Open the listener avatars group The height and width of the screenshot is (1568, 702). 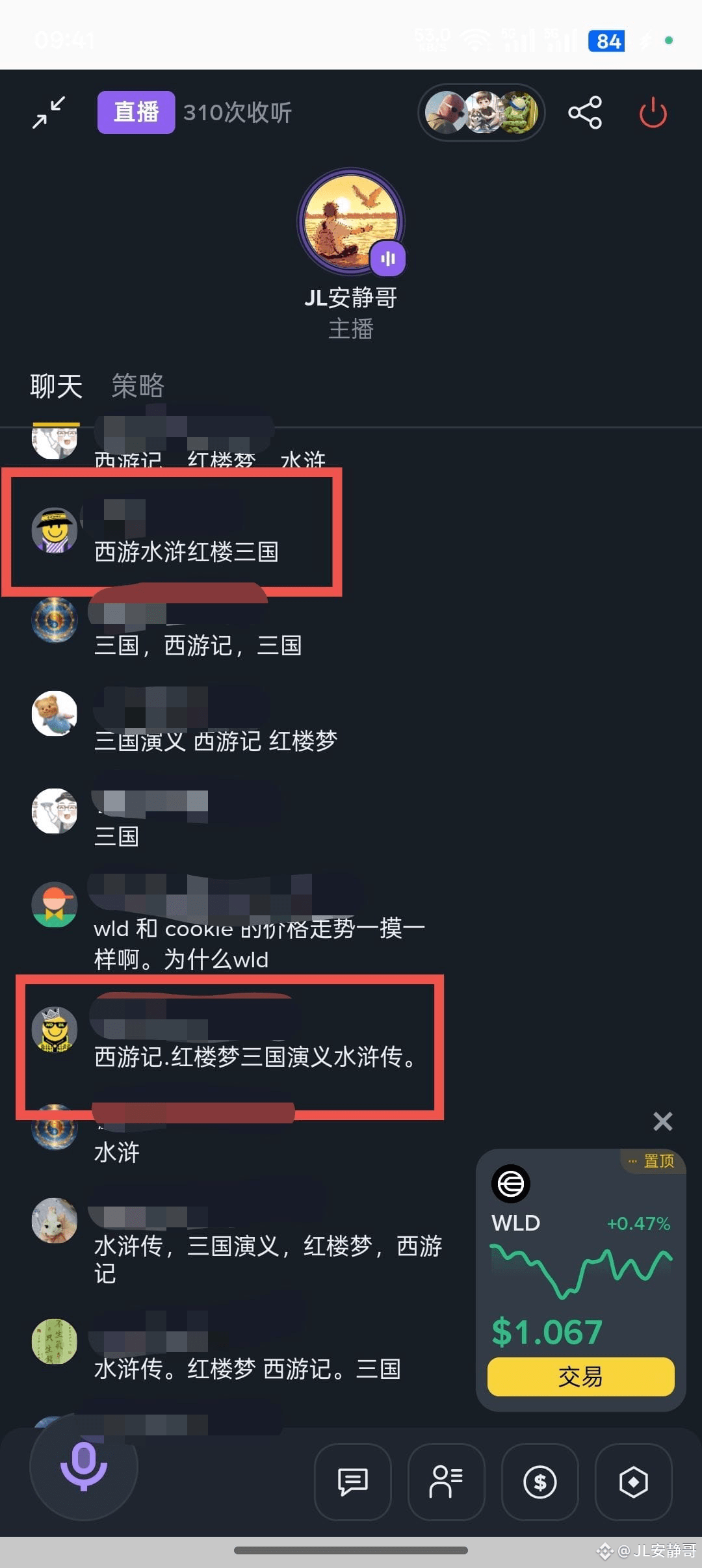[481, 112]
